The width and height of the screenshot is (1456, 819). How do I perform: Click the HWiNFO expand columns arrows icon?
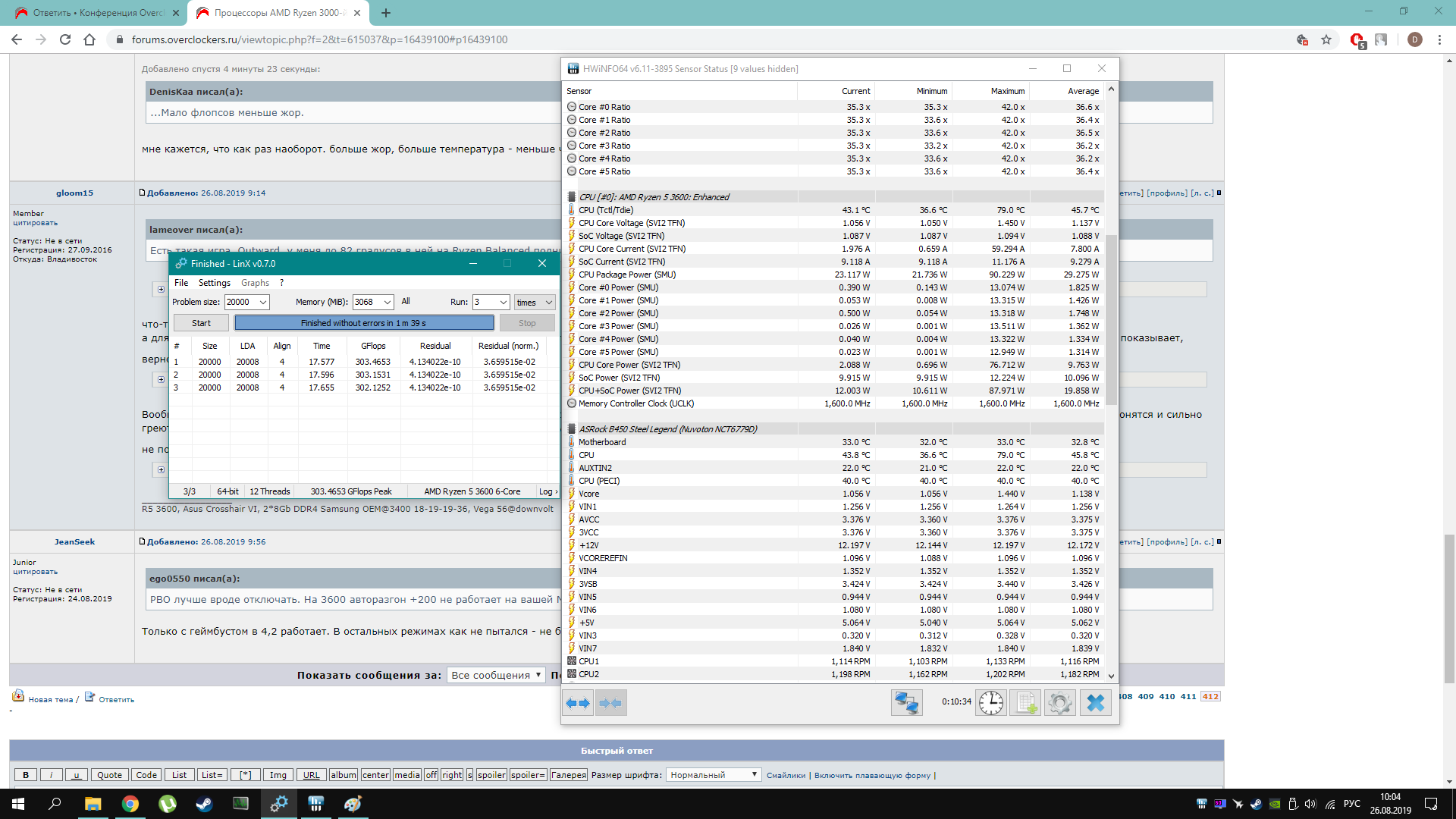pyautogui.click(x=578, y=703)
